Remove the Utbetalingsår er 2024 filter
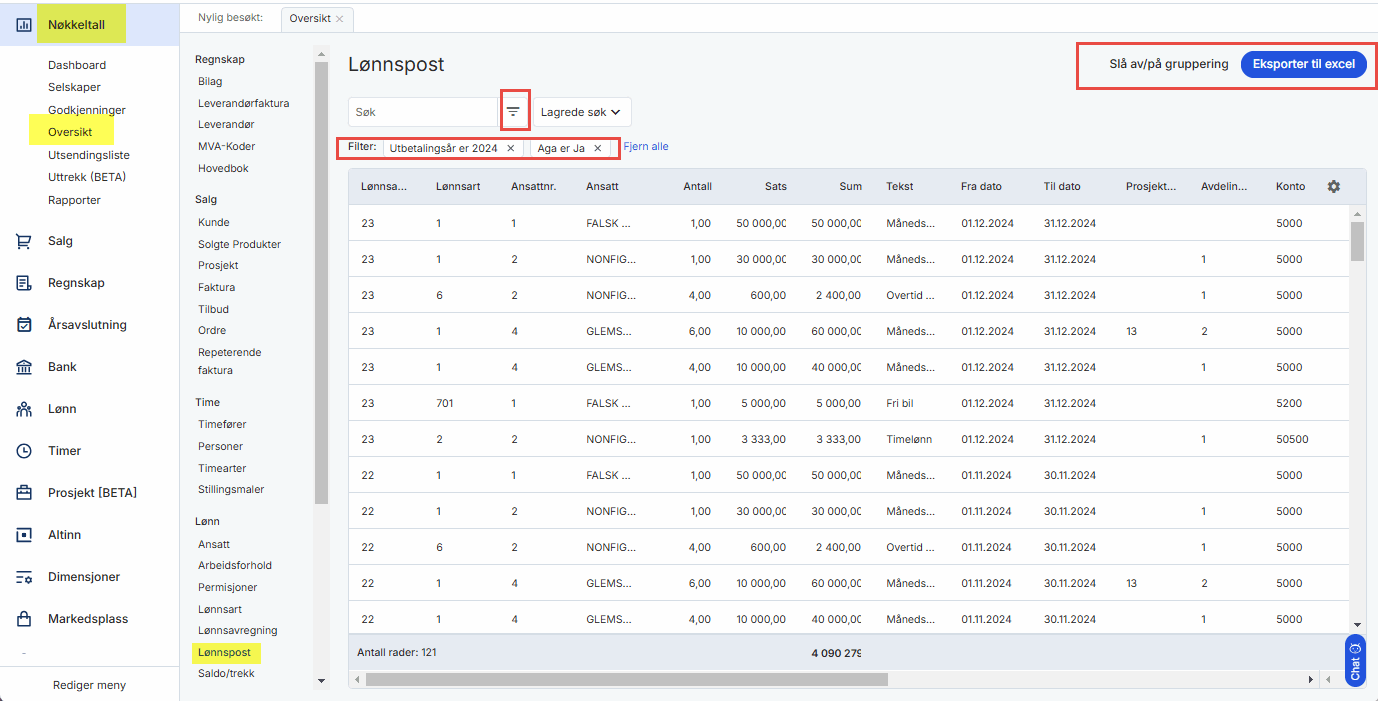The image size is (1378, 701). tap(510, 148)
